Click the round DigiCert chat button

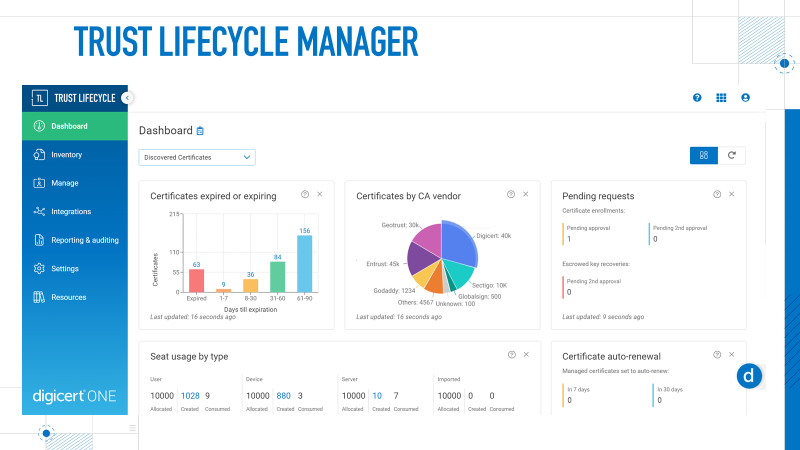(x=749, y=376)
